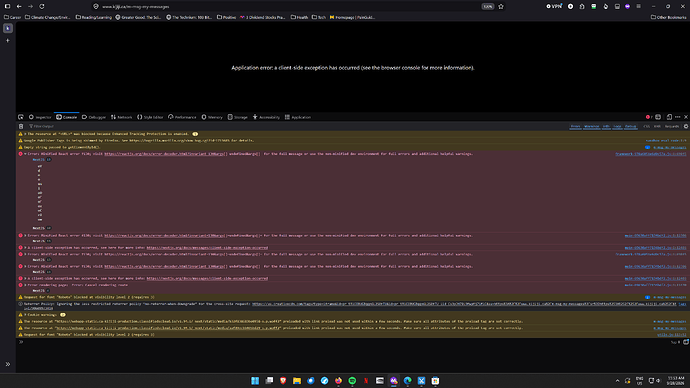Open Spotify from the taskbar

tap(352, 381)
